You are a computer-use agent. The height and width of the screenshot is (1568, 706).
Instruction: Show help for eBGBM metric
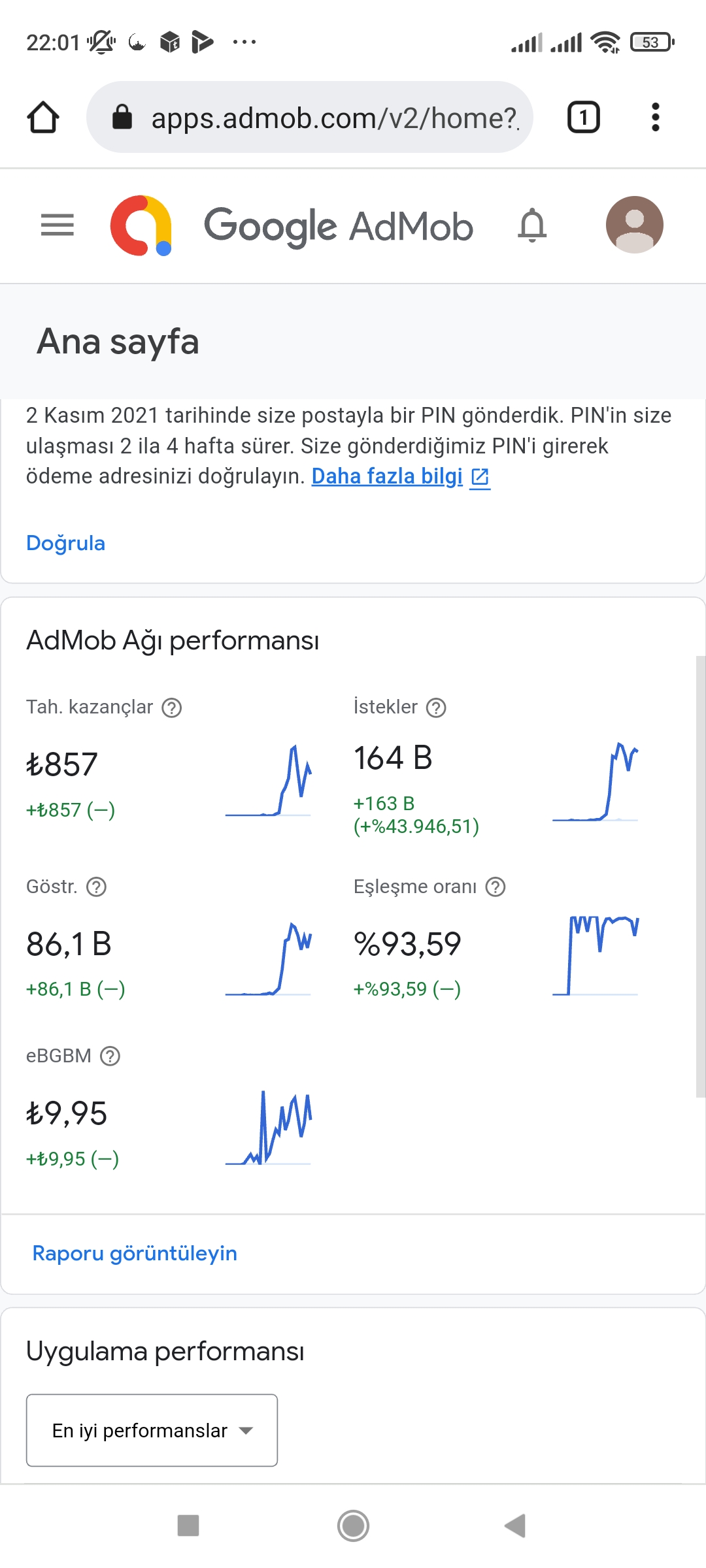pyautogui.click(x=110, y=1056)
